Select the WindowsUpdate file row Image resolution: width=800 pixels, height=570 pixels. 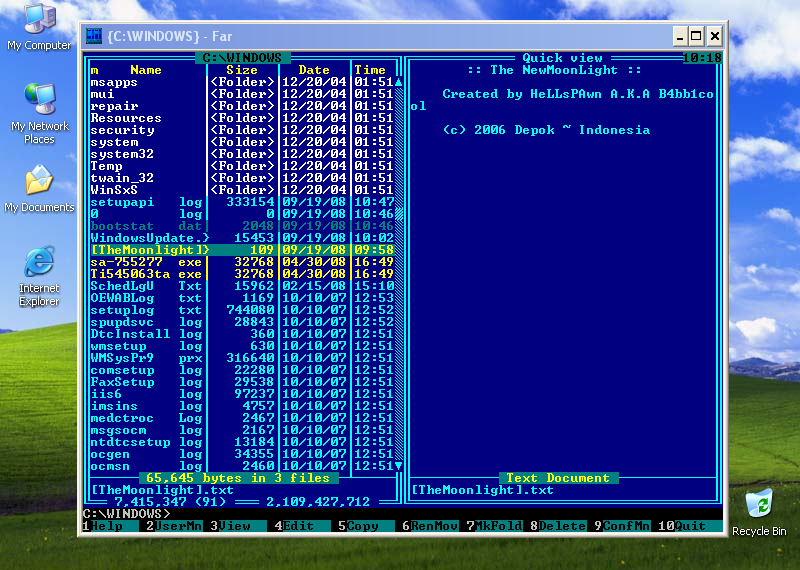pos(242,238)
